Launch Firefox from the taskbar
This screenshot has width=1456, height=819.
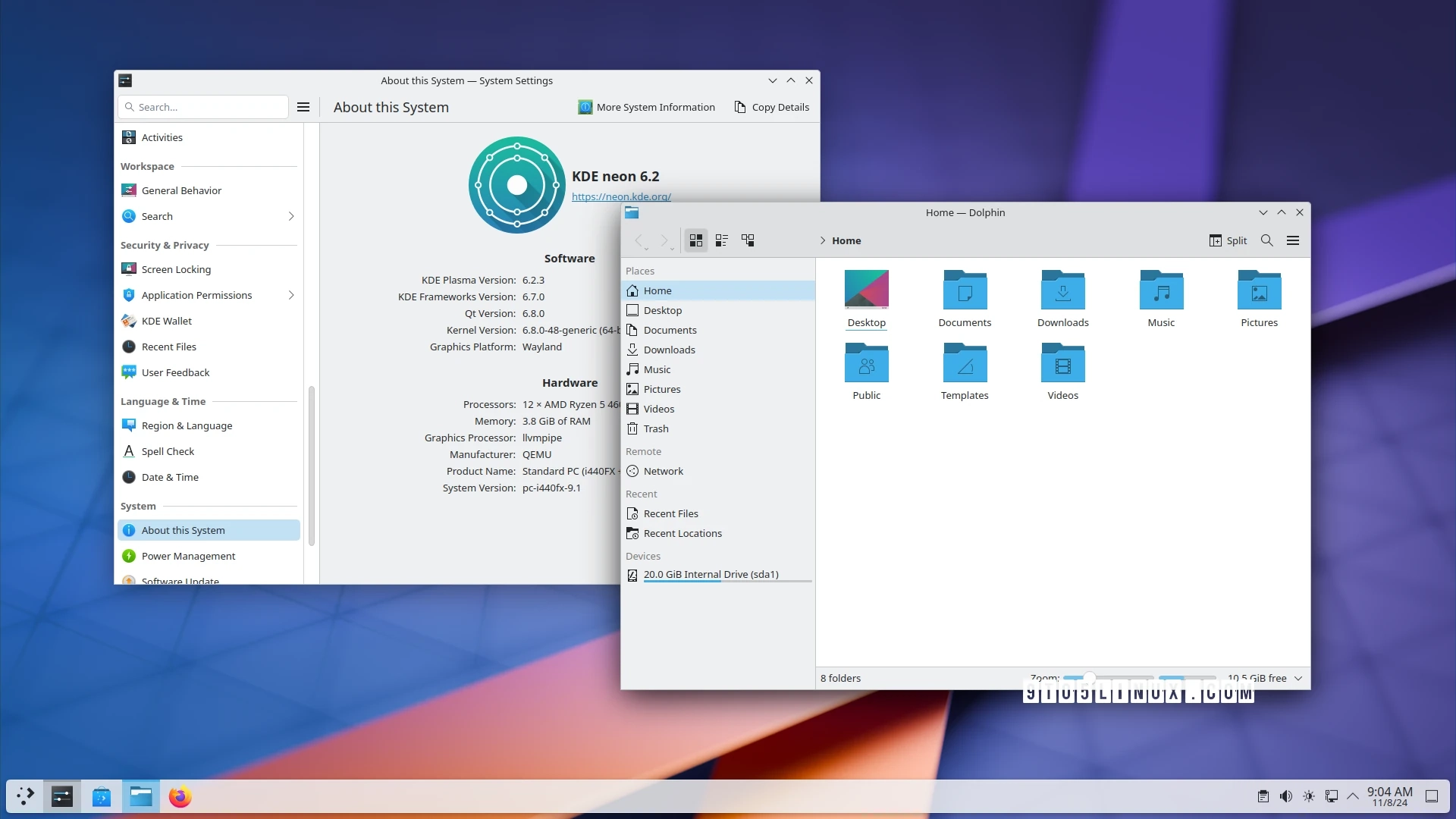[180, 796]
